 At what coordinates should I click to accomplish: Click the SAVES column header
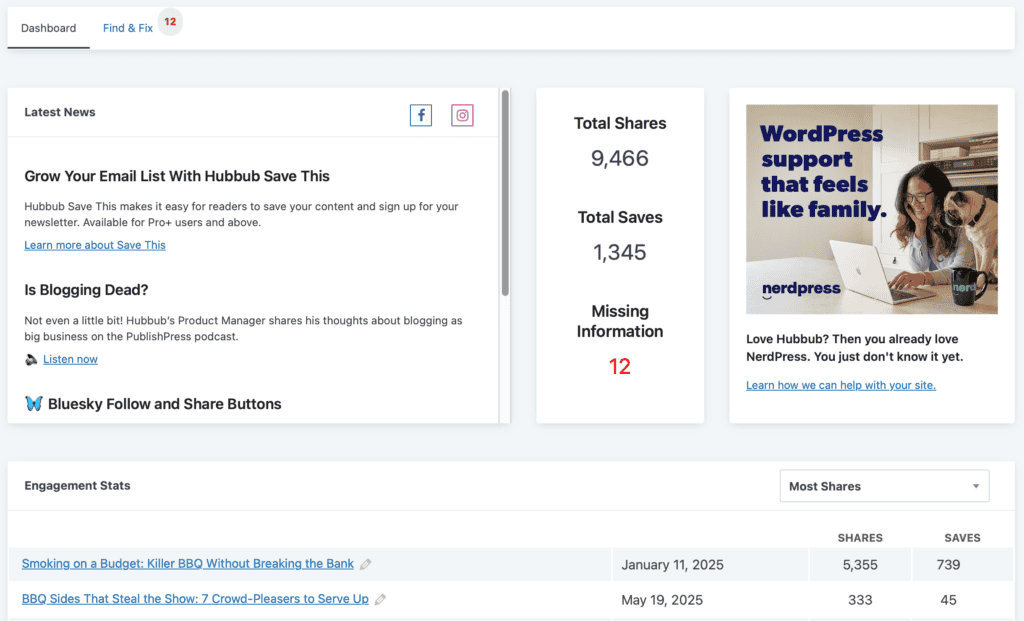(x=962, y=538)
